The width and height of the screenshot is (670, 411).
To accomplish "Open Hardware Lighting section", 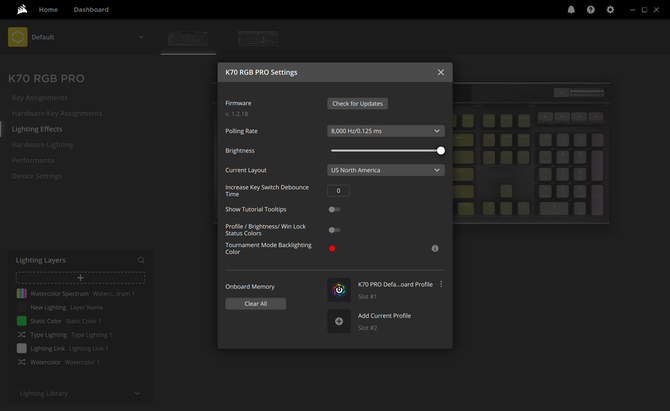I will pos(42,145).
